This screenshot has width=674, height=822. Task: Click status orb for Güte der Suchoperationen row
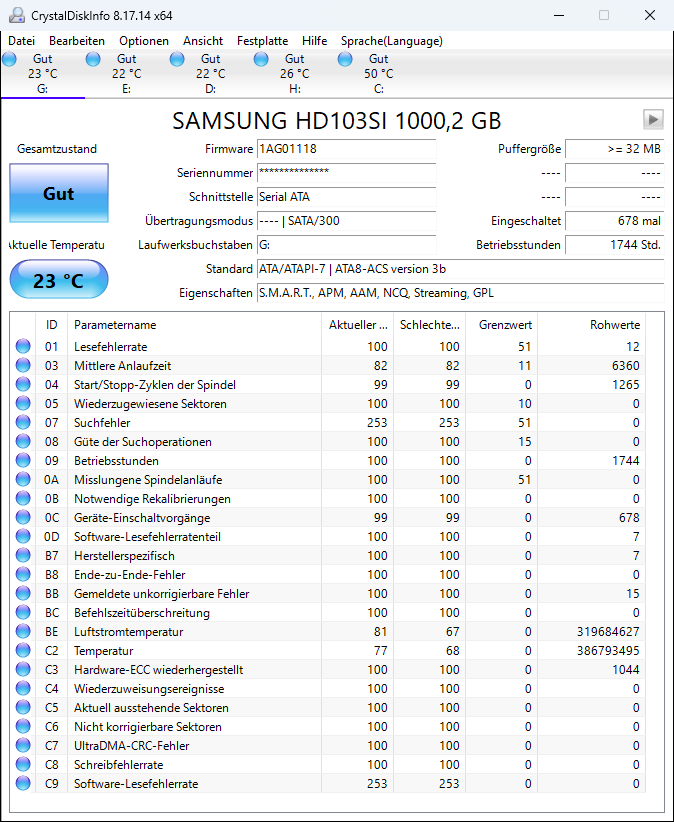coord(23,441)
